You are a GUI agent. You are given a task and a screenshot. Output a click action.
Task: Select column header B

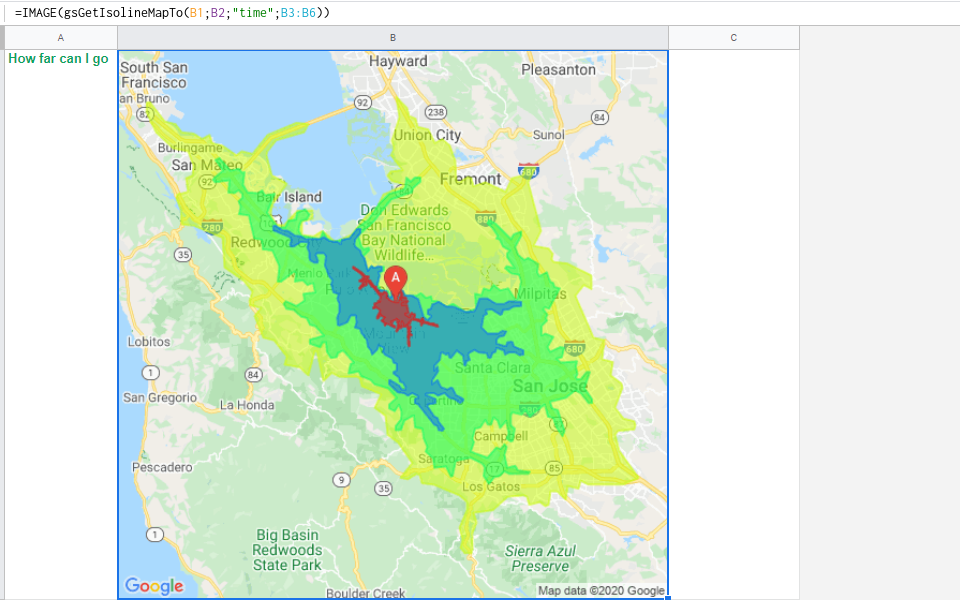click(393, 37)
